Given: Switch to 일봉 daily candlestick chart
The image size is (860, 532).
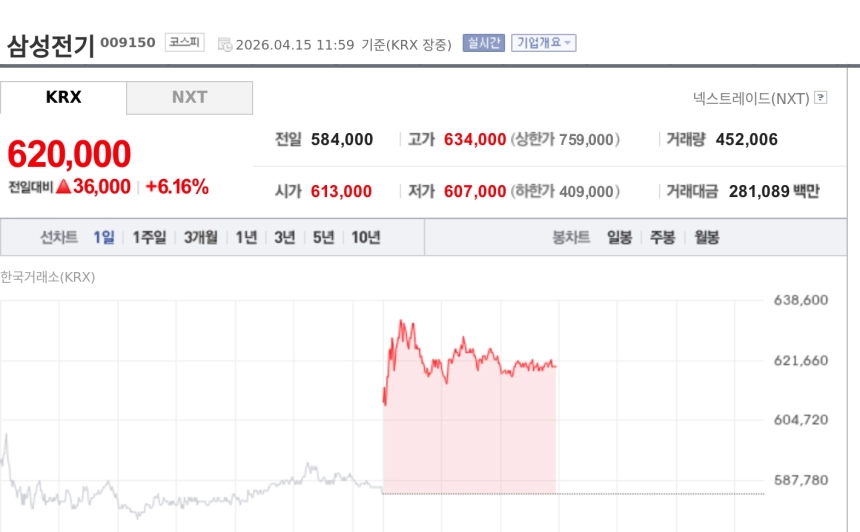Looking at the screenshot, I should pyautogui.click(x=619, y=237).
